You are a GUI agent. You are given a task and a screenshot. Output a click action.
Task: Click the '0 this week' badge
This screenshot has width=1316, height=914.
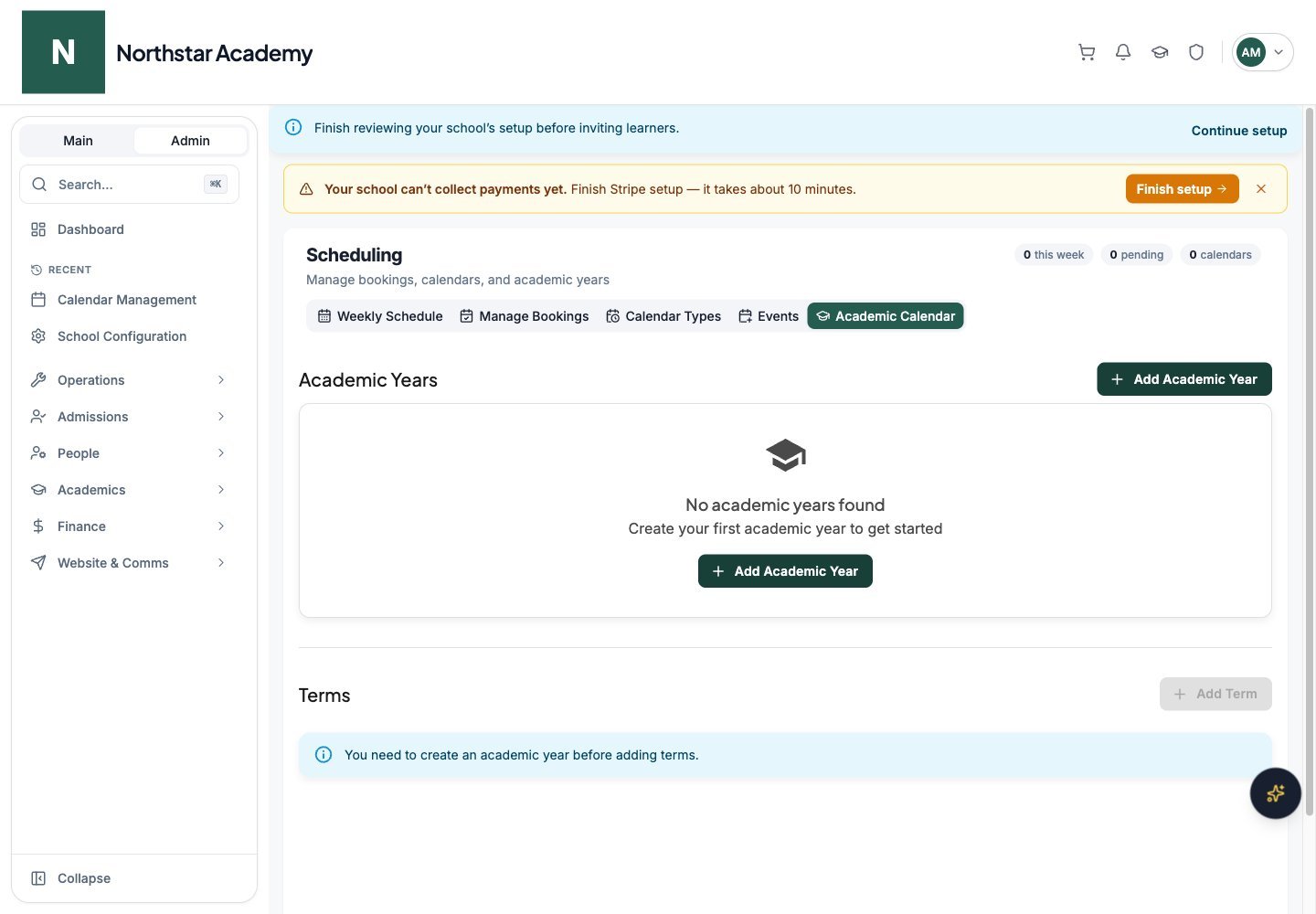click(1054, 255)
